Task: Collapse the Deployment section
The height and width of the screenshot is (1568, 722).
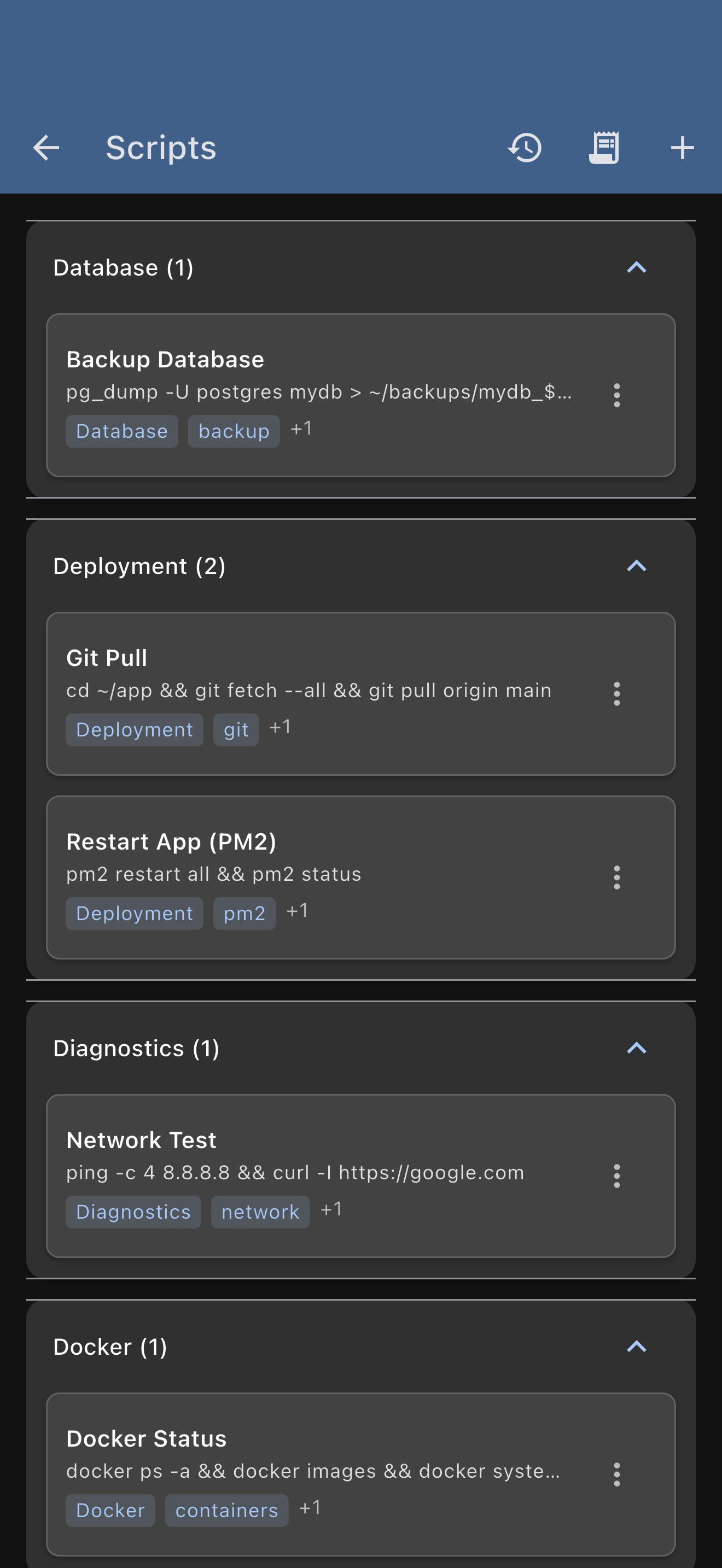Action: point(636,566)
